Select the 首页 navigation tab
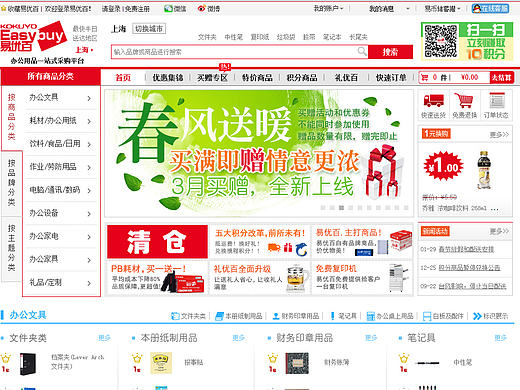The image size is (520, 390). pyautogui.click(x=123, y=78)
